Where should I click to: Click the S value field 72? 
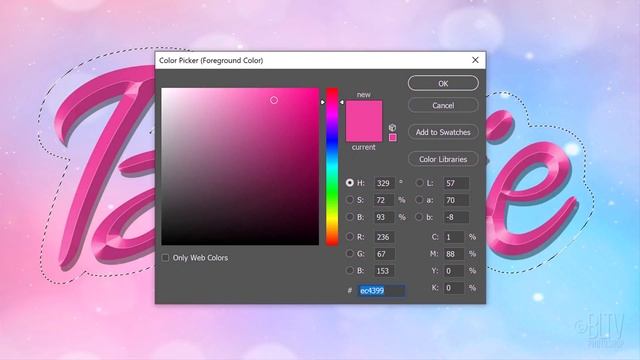(x=384, y=200)
